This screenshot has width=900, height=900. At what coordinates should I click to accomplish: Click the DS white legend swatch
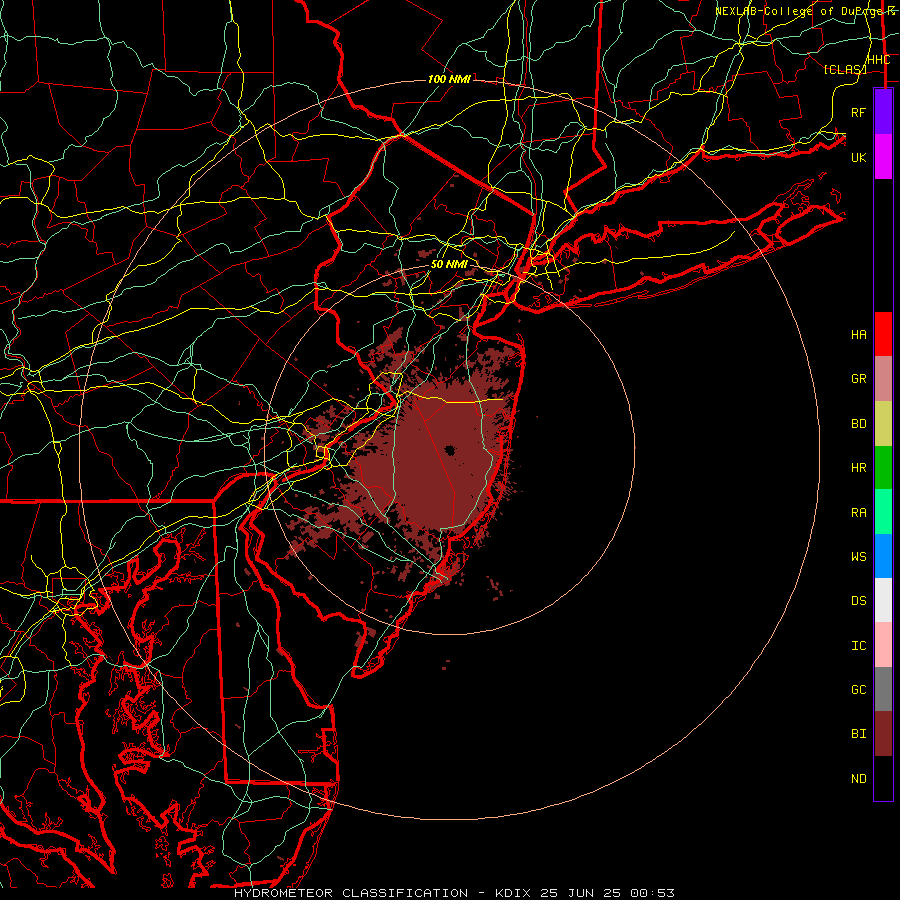pos(883,600)
